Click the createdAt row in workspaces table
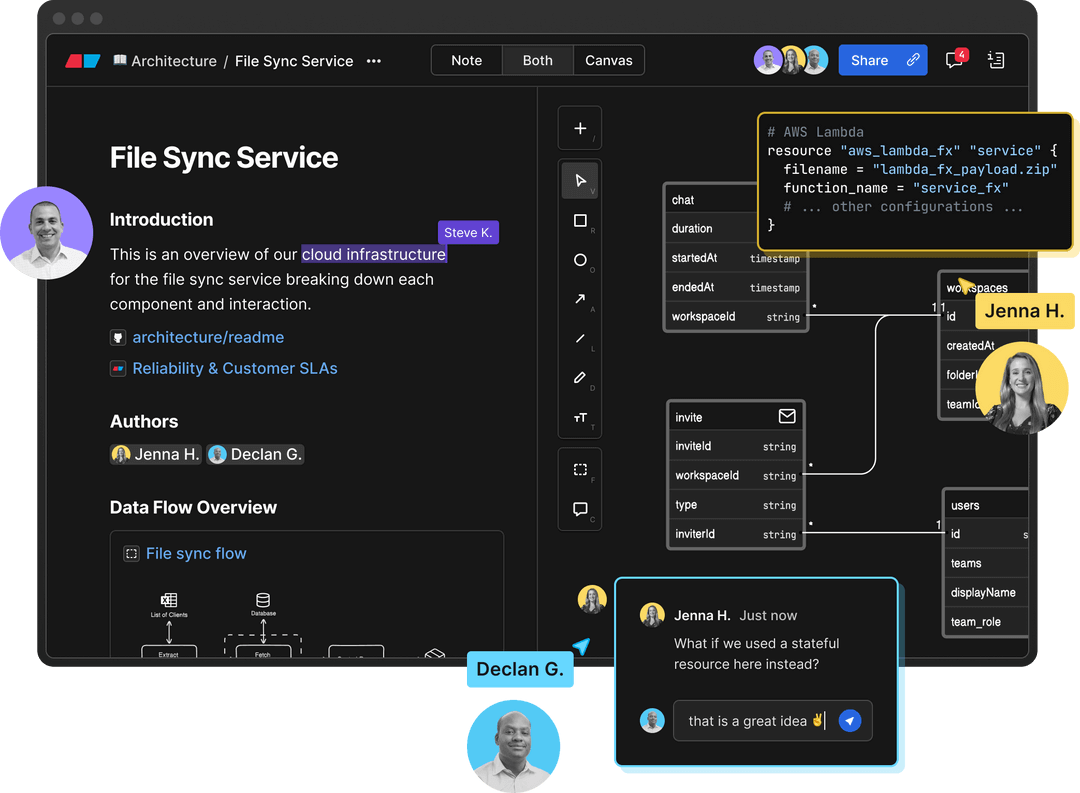Image resolution: width=1080 pixels, height=793 pixels. point(968,346)
